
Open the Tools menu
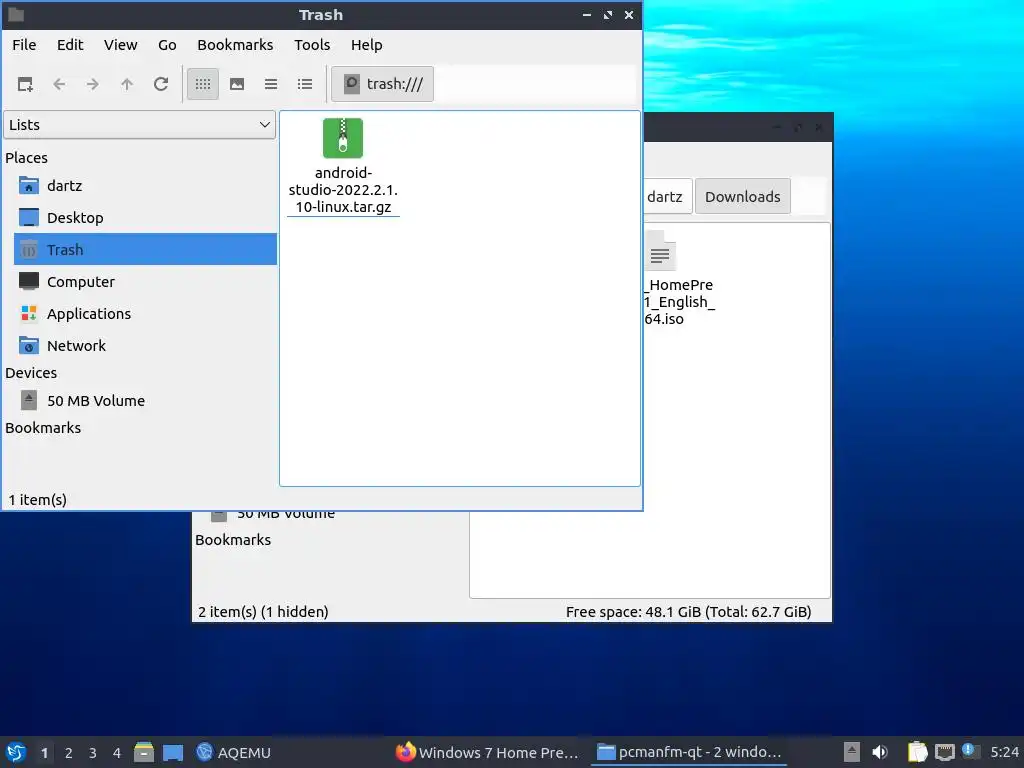pyautogui.click(x=312, y=45)
